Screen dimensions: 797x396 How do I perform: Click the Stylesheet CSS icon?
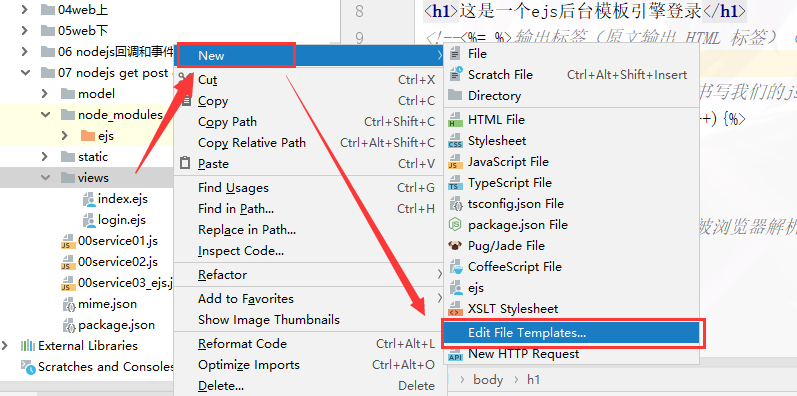click(455, 141)
